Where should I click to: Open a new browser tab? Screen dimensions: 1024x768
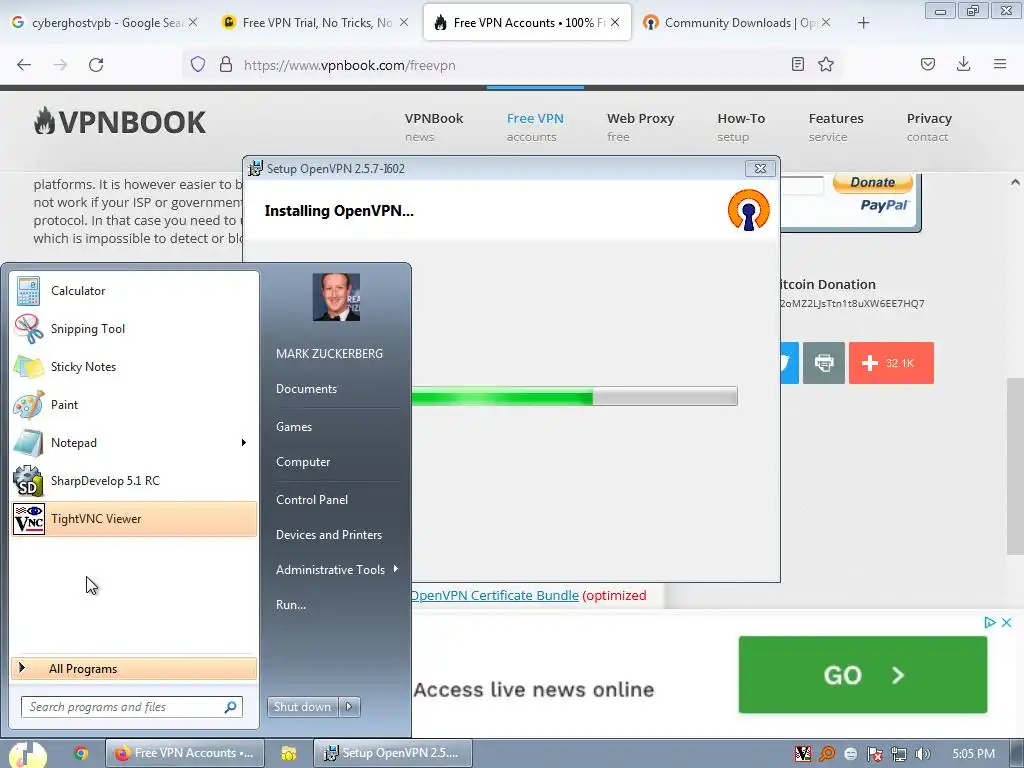863,23
